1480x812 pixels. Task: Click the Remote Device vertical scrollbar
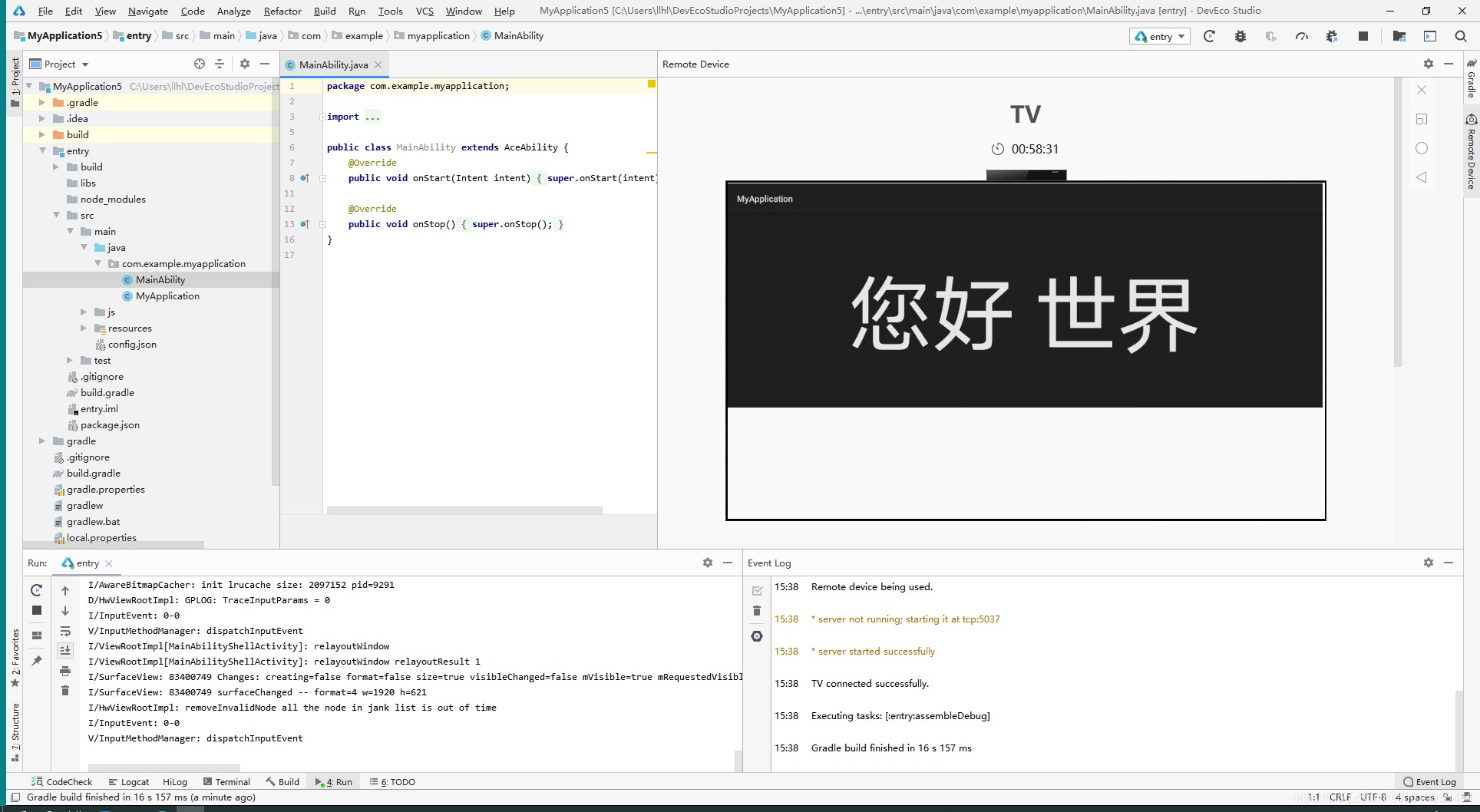pos(1398,223)
